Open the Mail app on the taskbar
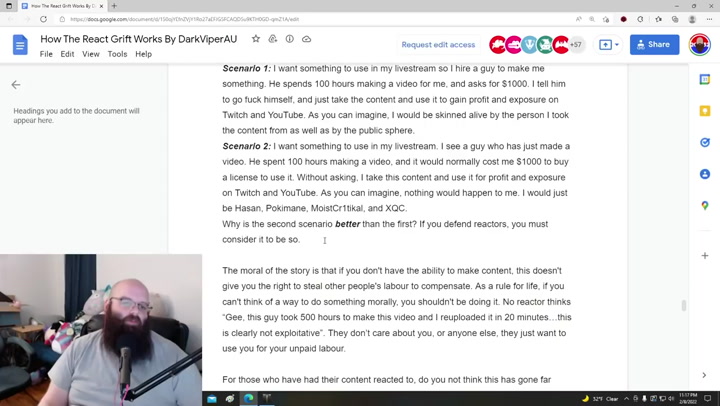The image size is (720, 406). [212, 399]
